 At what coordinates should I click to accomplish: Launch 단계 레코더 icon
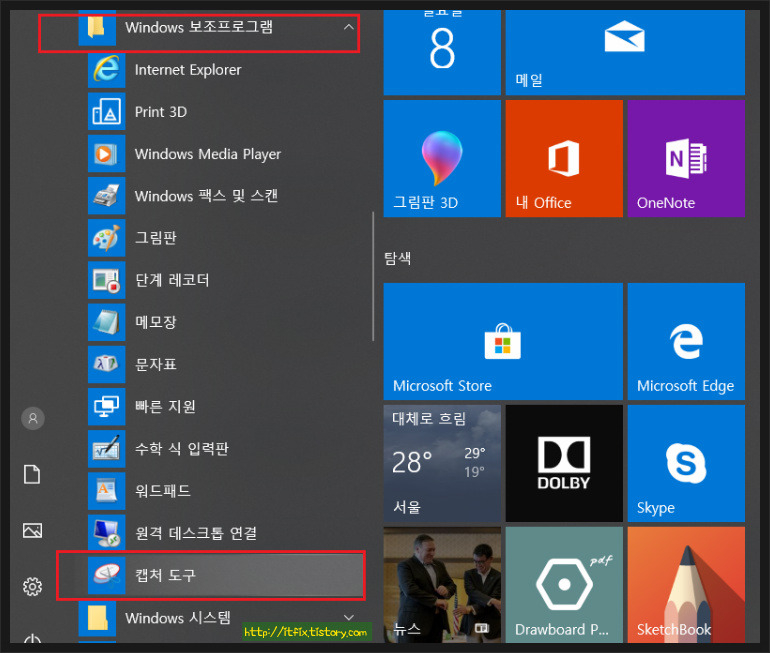(106, 280)
